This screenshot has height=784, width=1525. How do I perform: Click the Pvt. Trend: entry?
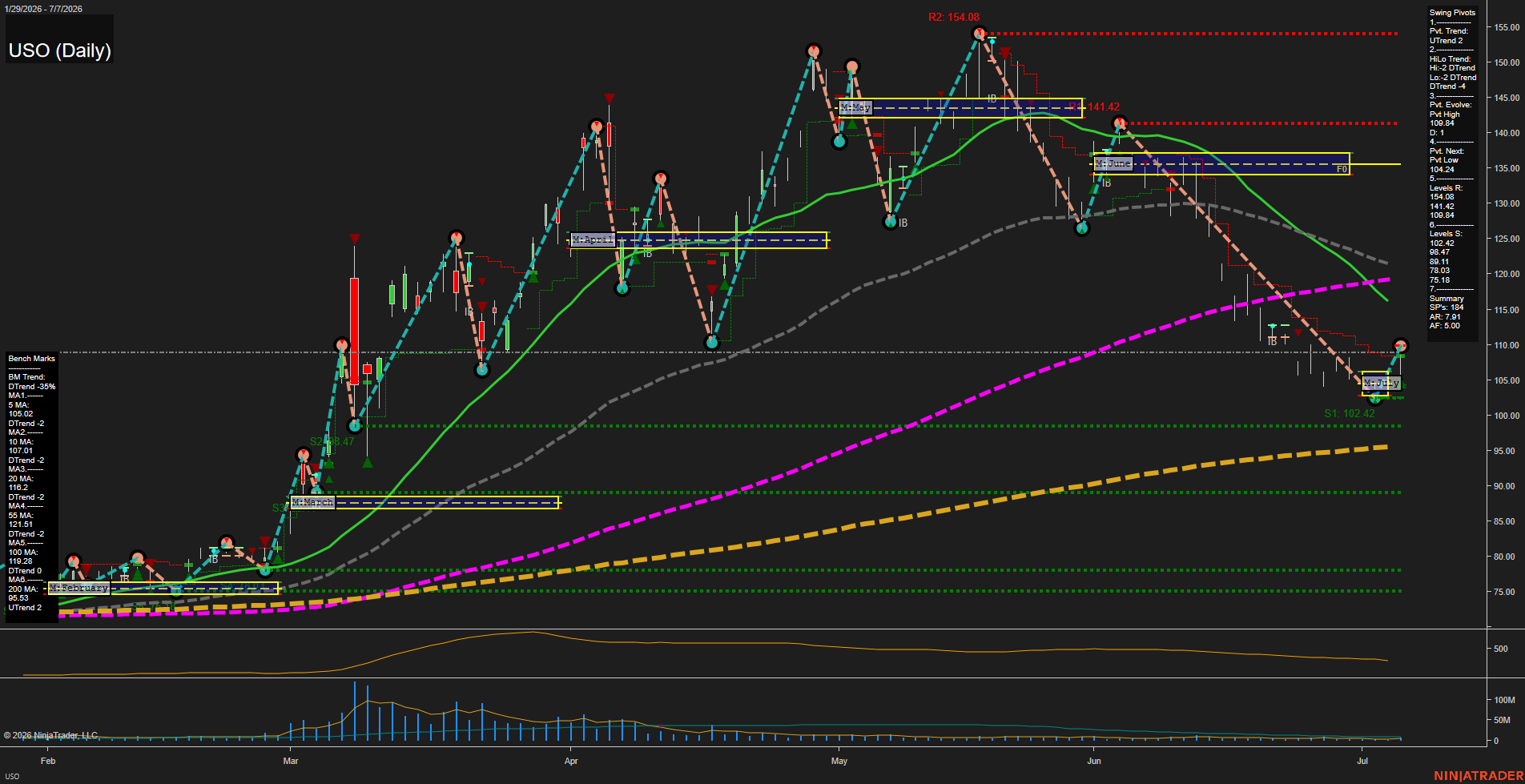click(x=1449, y=31)
